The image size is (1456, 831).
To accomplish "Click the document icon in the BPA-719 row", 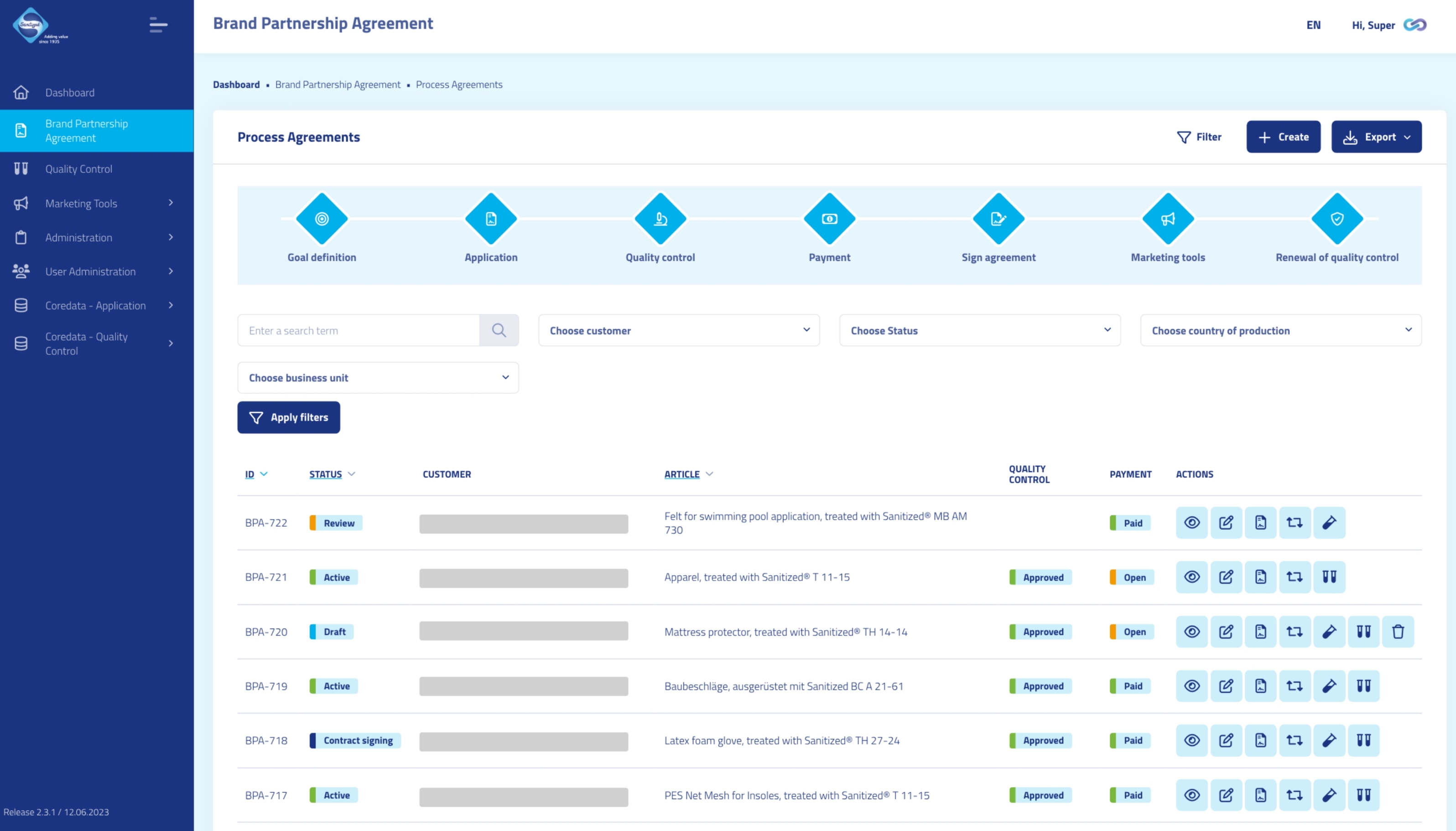I will pyautogui.click(x=1260, y=686).
